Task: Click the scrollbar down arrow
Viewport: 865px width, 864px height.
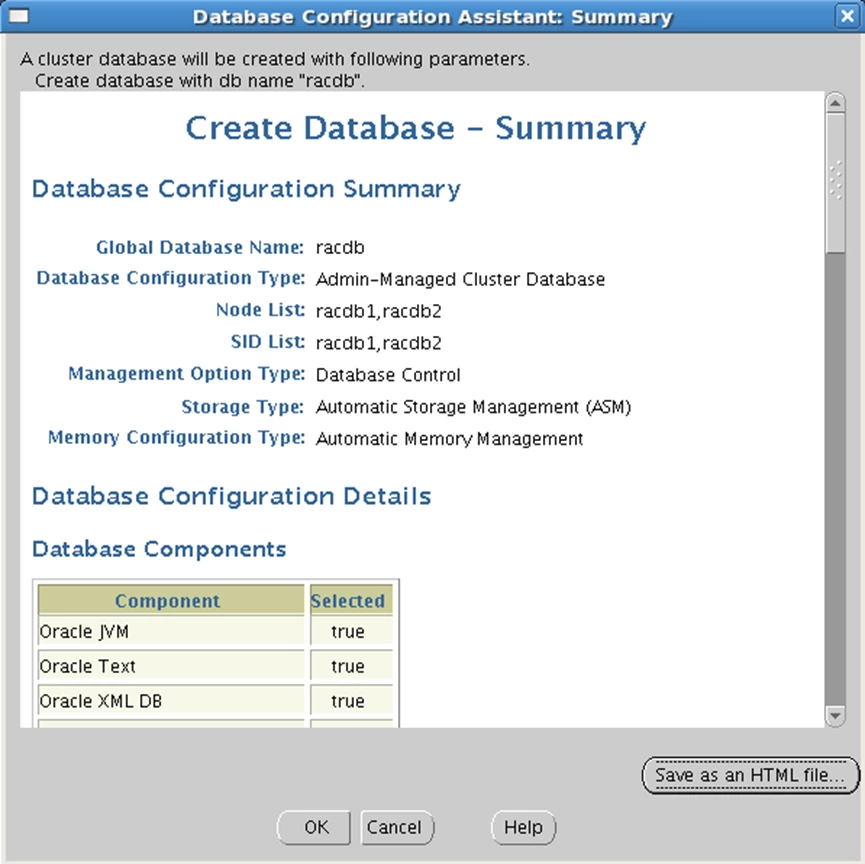Action: coord(835,716)
